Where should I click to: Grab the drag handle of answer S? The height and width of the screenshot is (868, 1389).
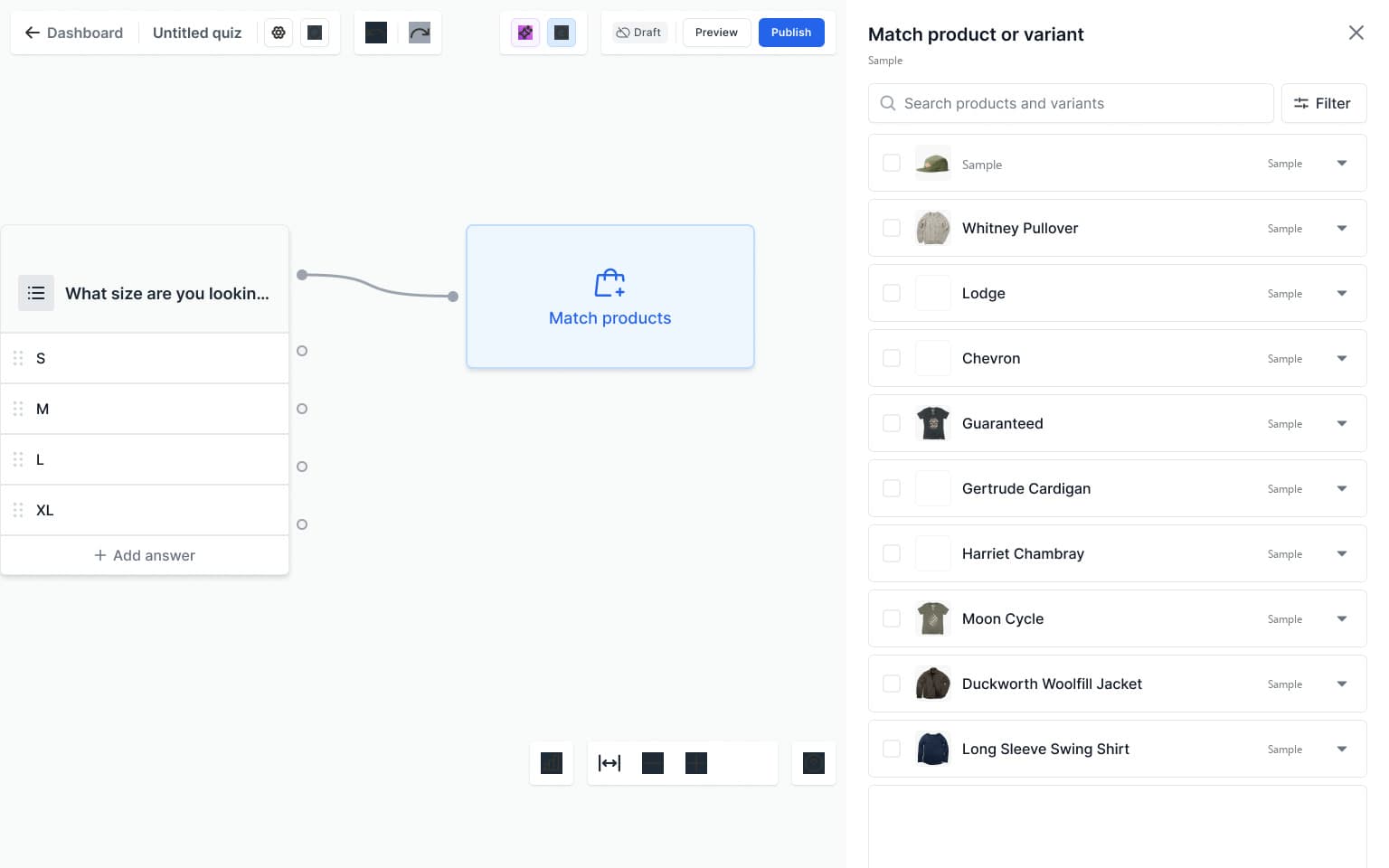click(x=18, y=358)
